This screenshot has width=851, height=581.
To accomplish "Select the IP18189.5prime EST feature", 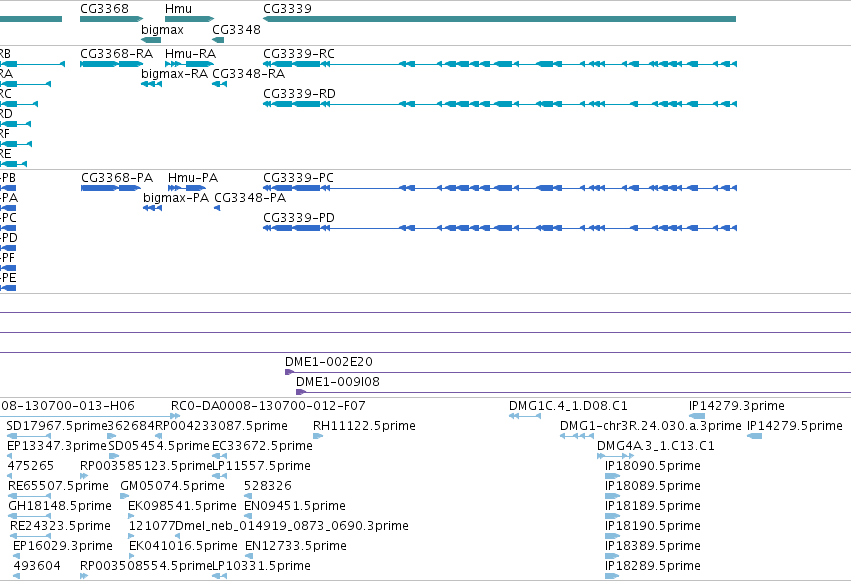I will [612, 516].
